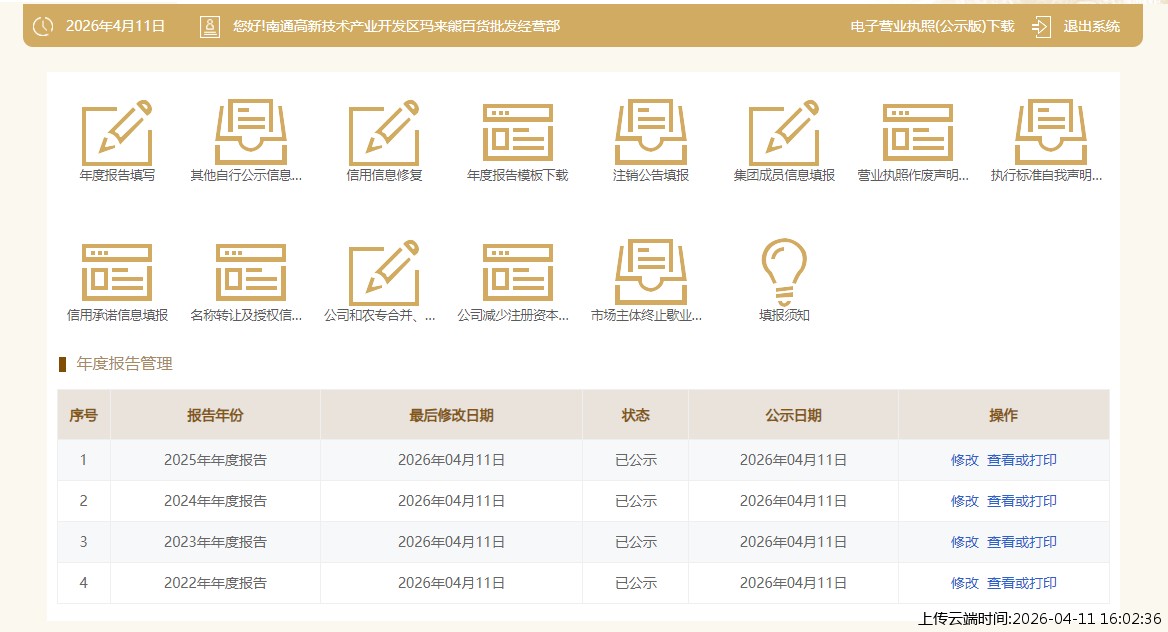Open 其他自行公示信息 tray icon
The image size is (1168, 632).
(x=251, y=133)
